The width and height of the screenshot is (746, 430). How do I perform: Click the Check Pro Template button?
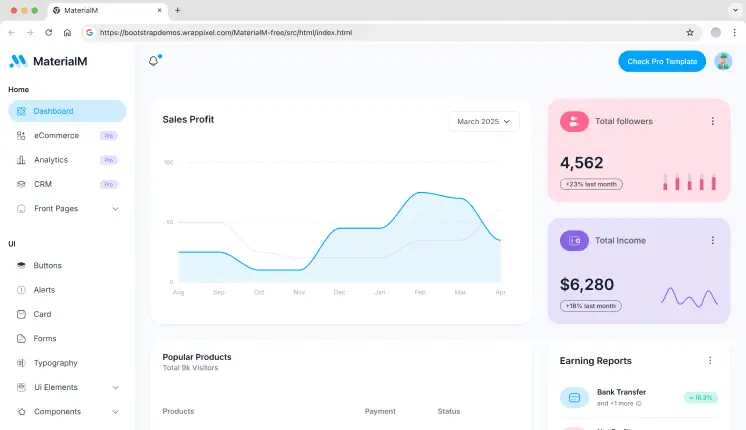coord(661,61)
